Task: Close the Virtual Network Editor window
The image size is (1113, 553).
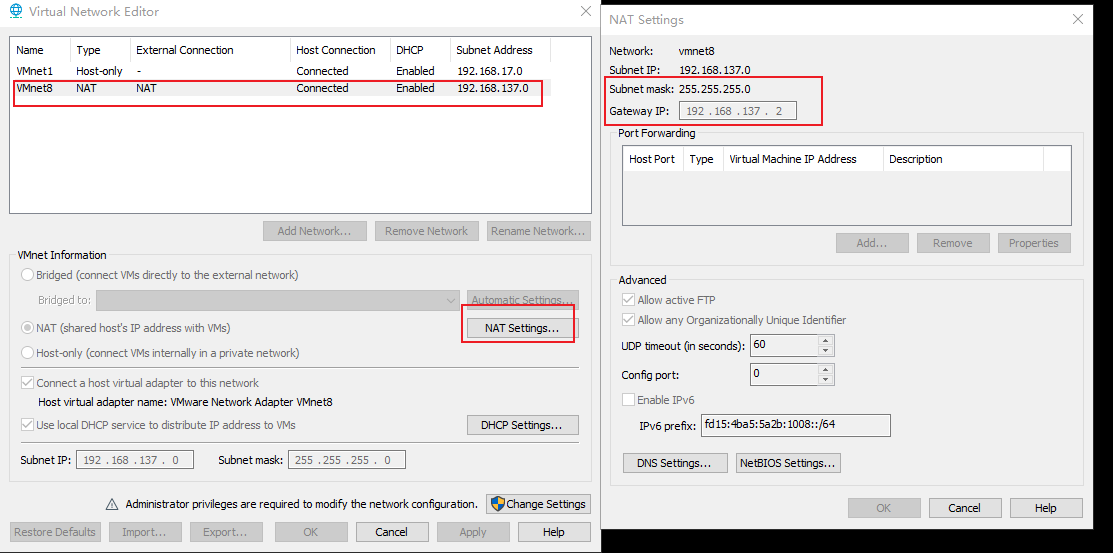Action: [x=586, y=11]
